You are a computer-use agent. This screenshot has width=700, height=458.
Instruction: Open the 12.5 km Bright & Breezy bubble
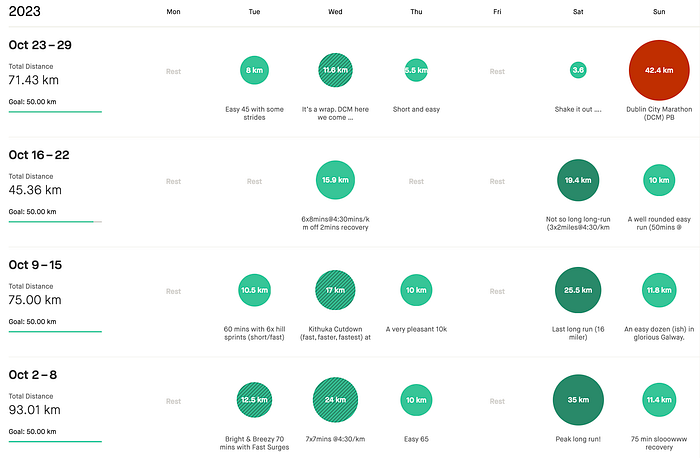coord(254,400)
